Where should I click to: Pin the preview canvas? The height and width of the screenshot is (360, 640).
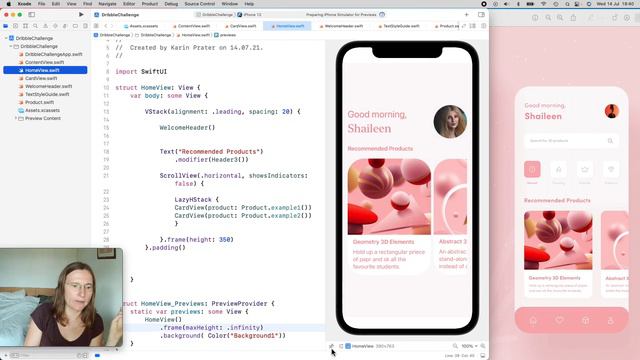[x=331, y=346]
